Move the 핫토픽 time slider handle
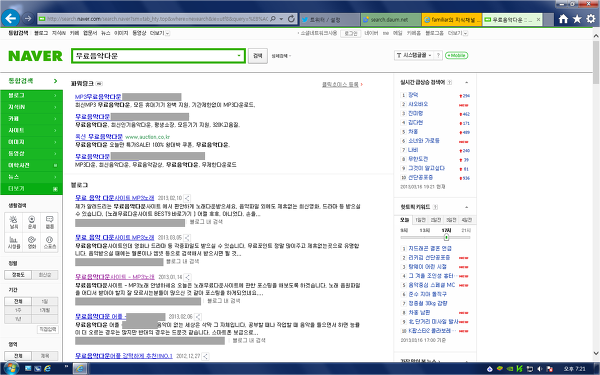Viewport: 600px width, 375px height. click(x=446, y=237)
